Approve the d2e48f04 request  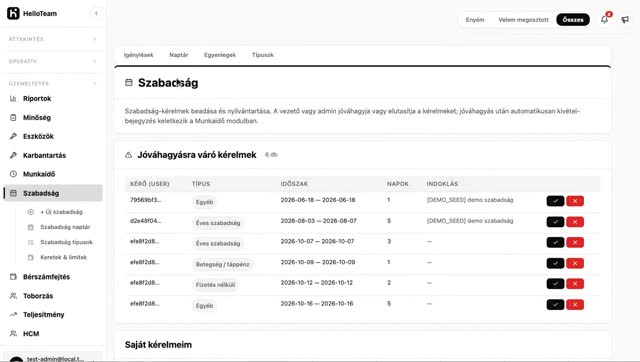click(x=555, y=222)
